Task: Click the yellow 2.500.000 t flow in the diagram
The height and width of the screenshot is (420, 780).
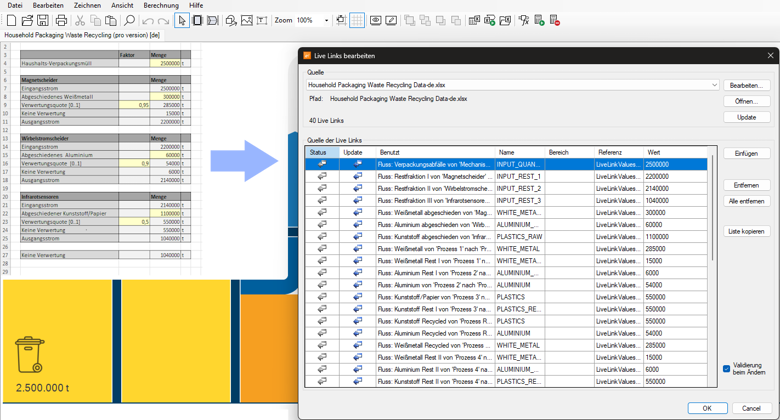Action: tap(57, 340)
